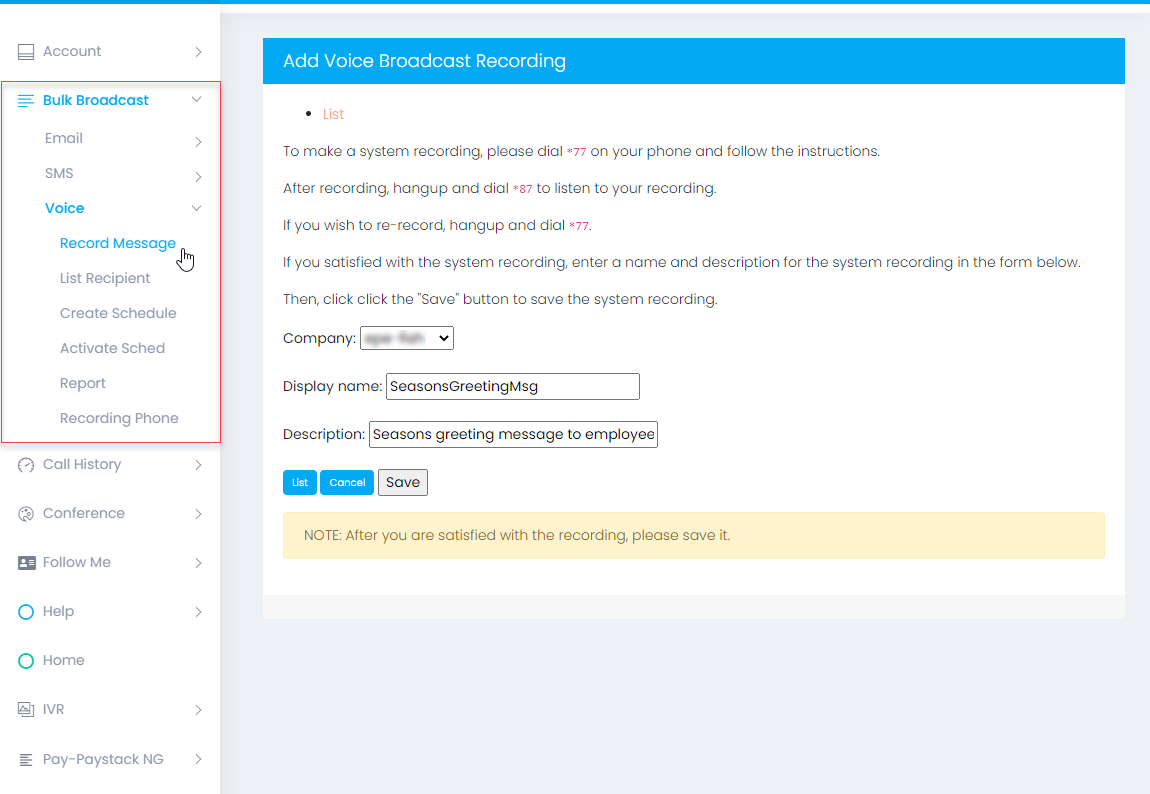The height and width of the screenshot is (794, 1150).
Task: Select Record Message in the sidebar
Action: 117,243
